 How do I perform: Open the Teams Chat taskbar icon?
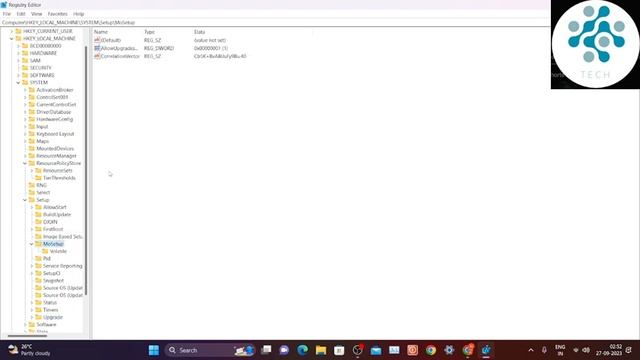click(x=284, y=350)
